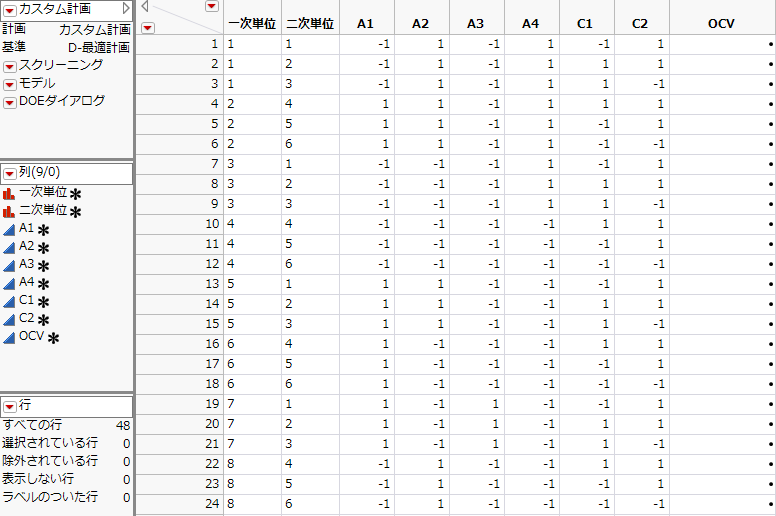Click the すべての行 count row

66,425
